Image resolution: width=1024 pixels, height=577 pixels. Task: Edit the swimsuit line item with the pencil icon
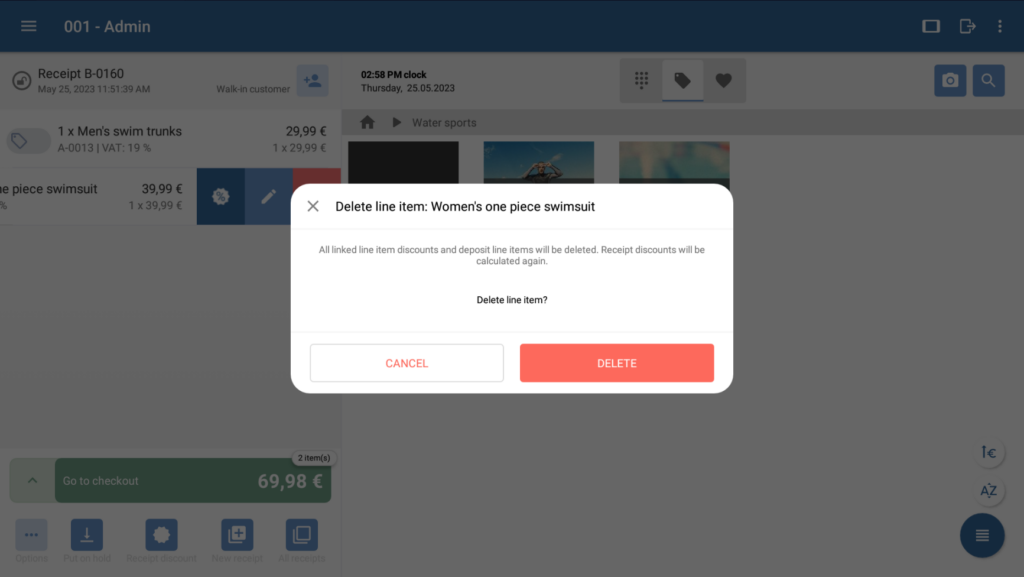268,196
